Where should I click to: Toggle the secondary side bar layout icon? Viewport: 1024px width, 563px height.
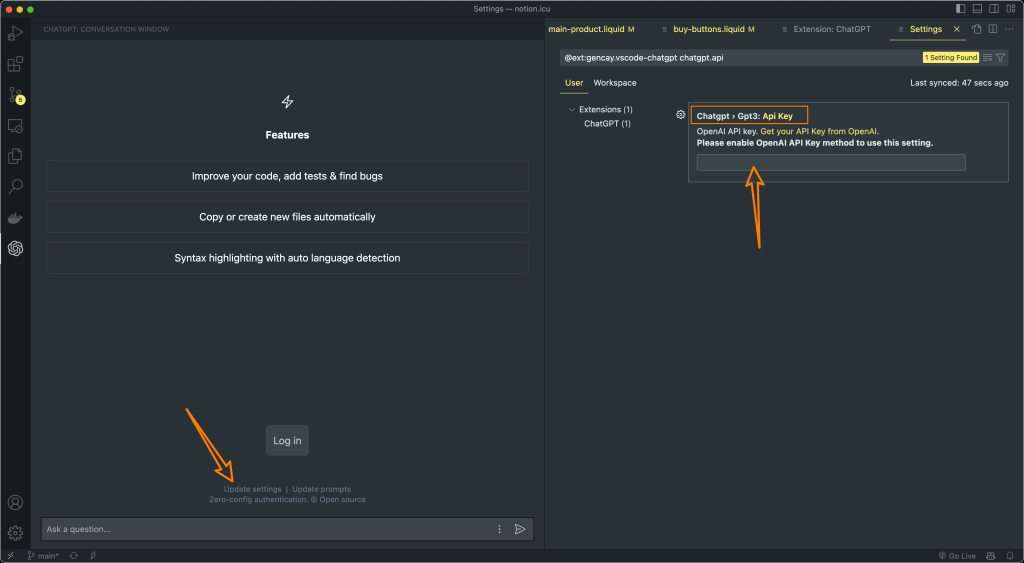pyautogui.click(x=993, y=9)
